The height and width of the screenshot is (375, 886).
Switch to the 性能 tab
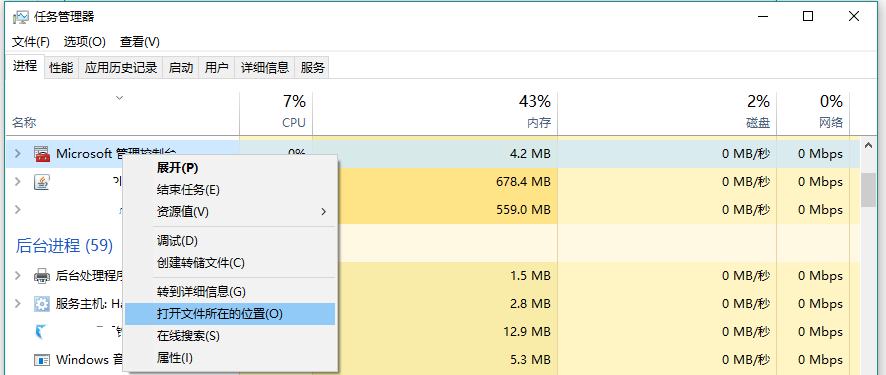(x=61, y=68)
